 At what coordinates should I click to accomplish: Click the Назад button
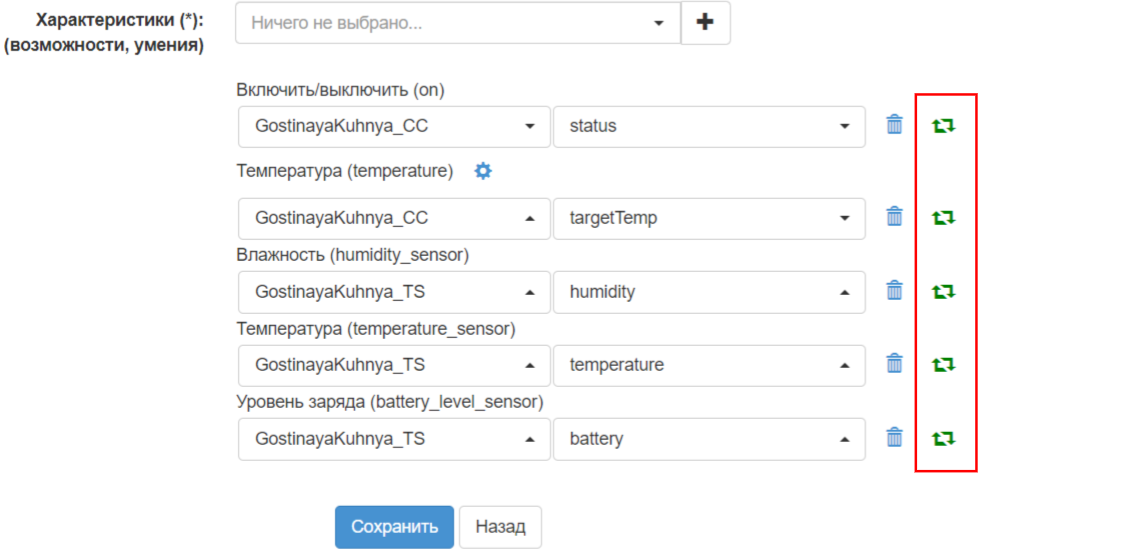[x=501, y=527]
